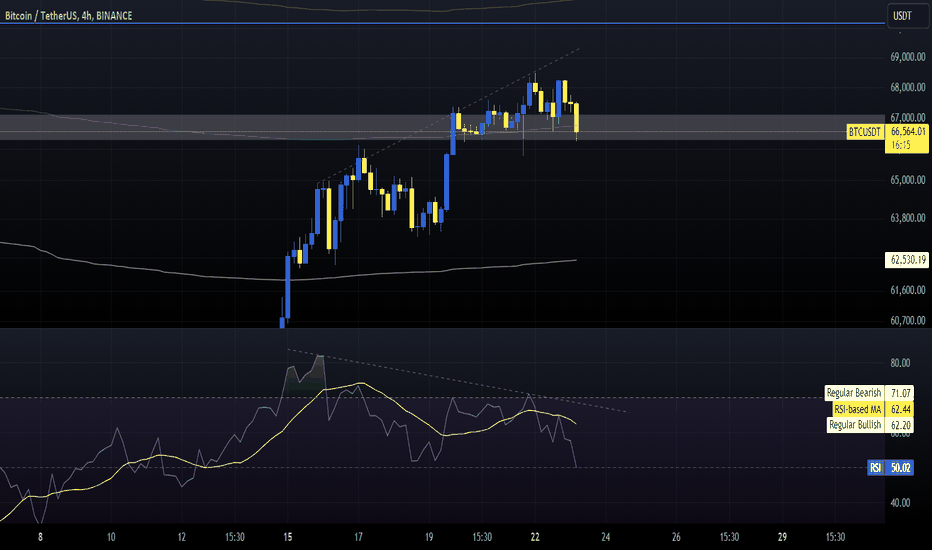Click the 62.20 Regular Bullish value
932x550 pixels.
click(900, 425)
